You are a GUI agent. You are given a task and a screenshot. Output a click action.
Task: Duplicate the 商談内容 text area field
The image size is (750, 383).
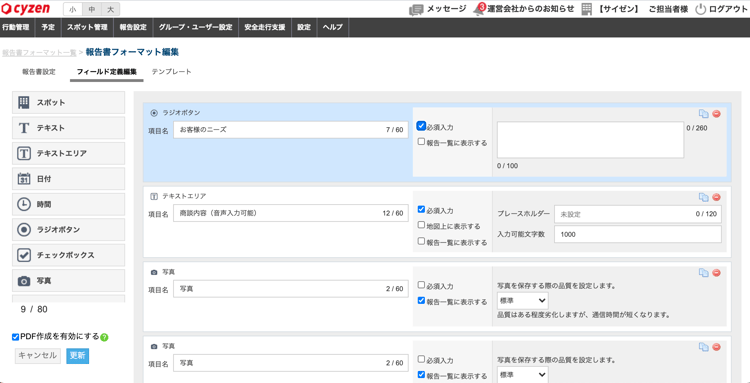[703, 197]
